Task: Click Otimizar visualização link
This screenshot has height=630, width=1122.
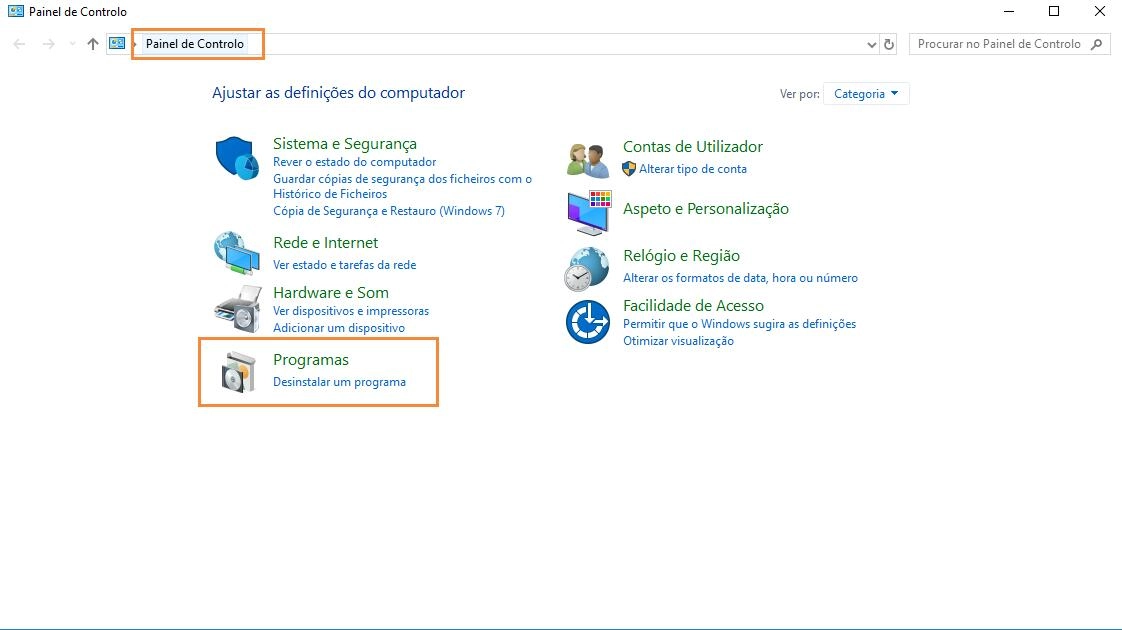Action: (x=678, y=341)
